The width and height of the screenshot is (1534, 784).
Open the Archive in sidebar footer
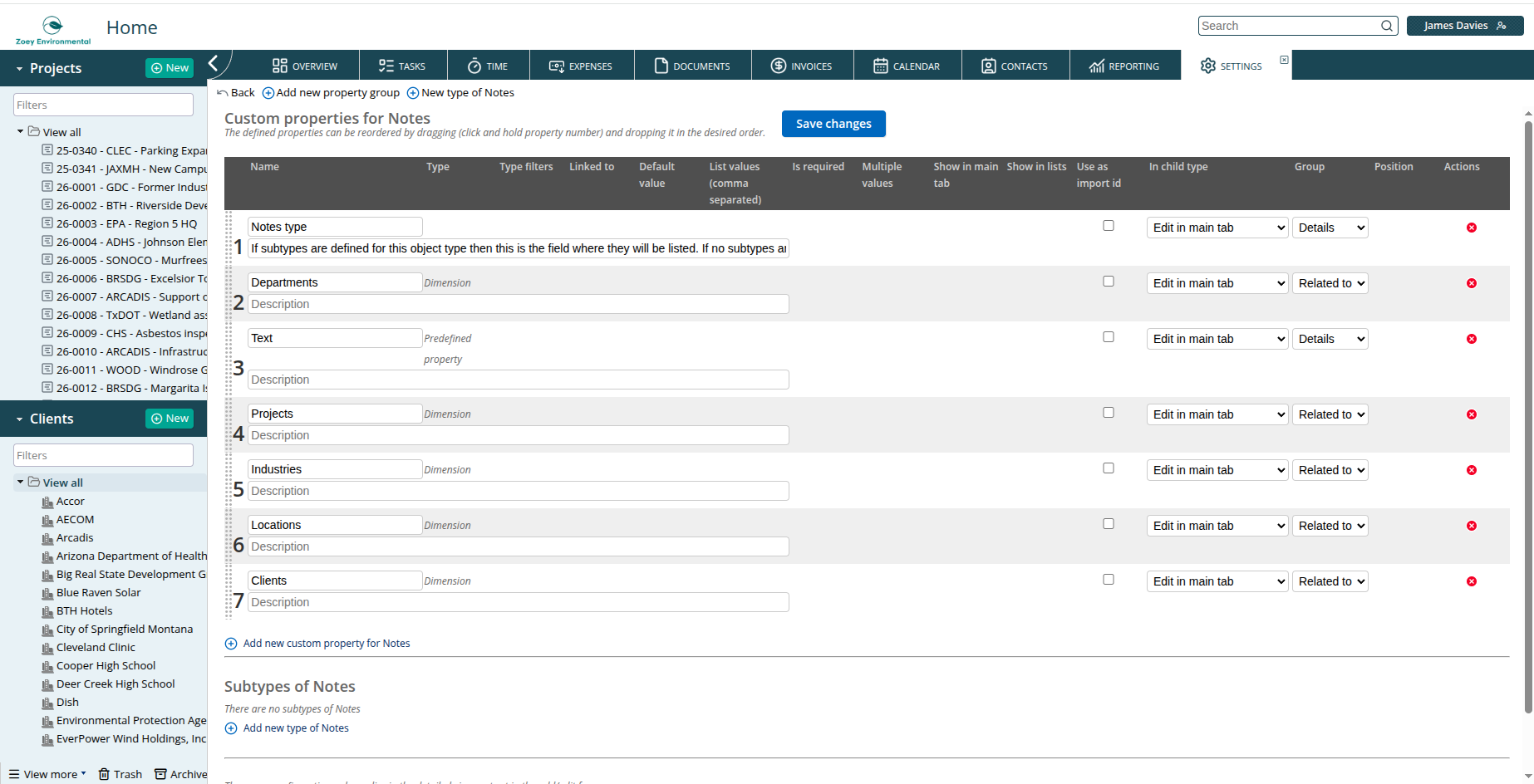[x=181, y=774]
